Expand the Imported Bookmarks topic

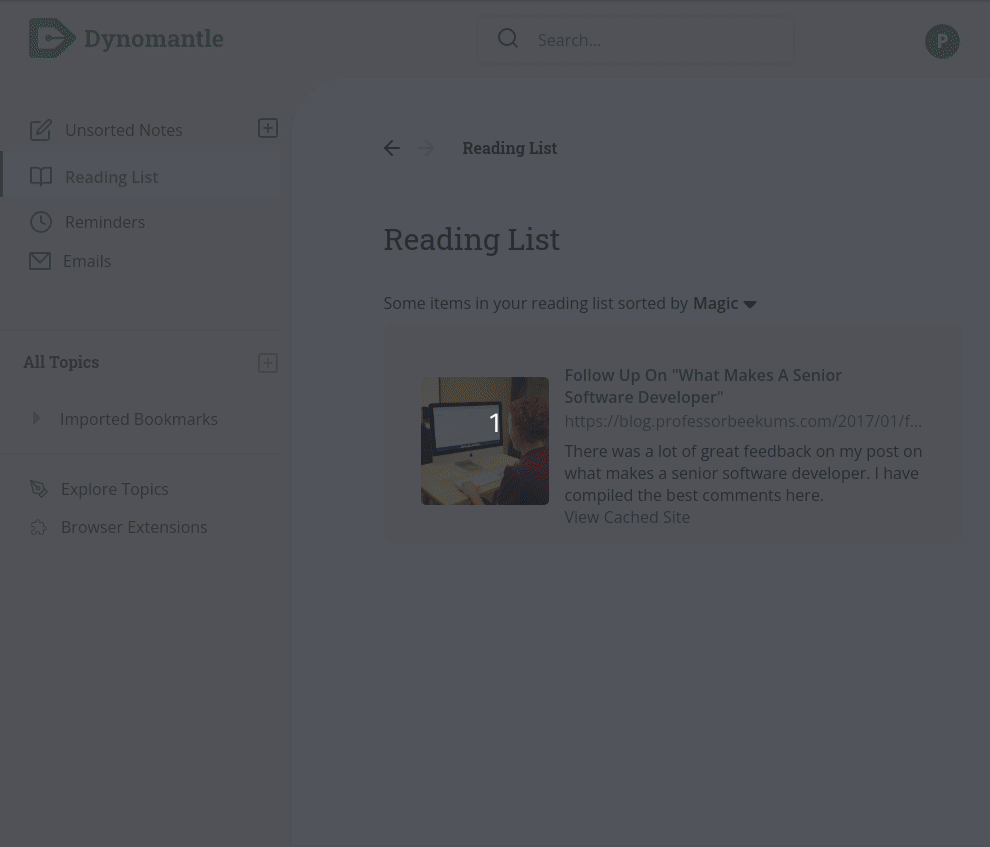click(36, 418)
